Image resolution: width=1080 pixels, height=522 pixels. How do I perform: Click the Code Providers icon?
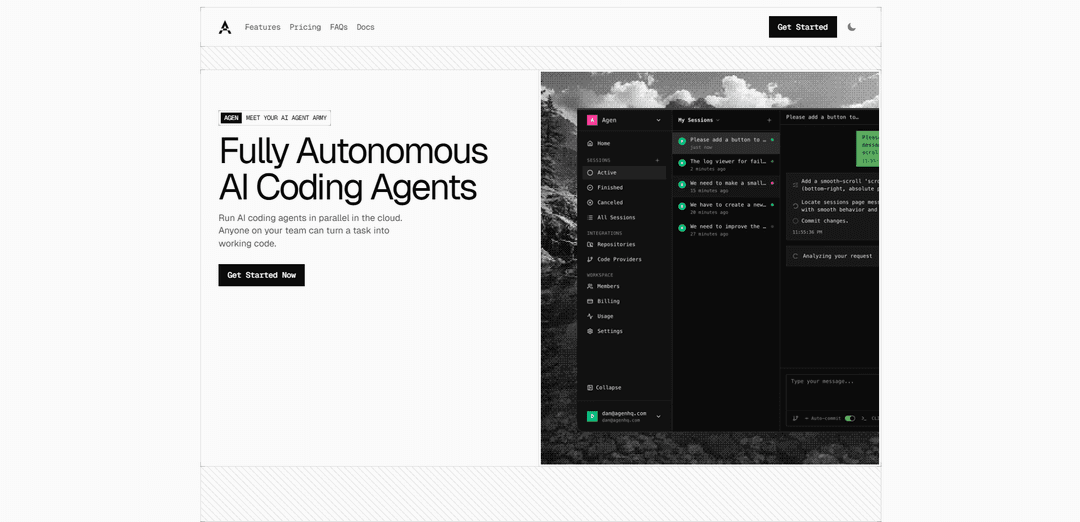pyautogui.click(x=590, y=260)
